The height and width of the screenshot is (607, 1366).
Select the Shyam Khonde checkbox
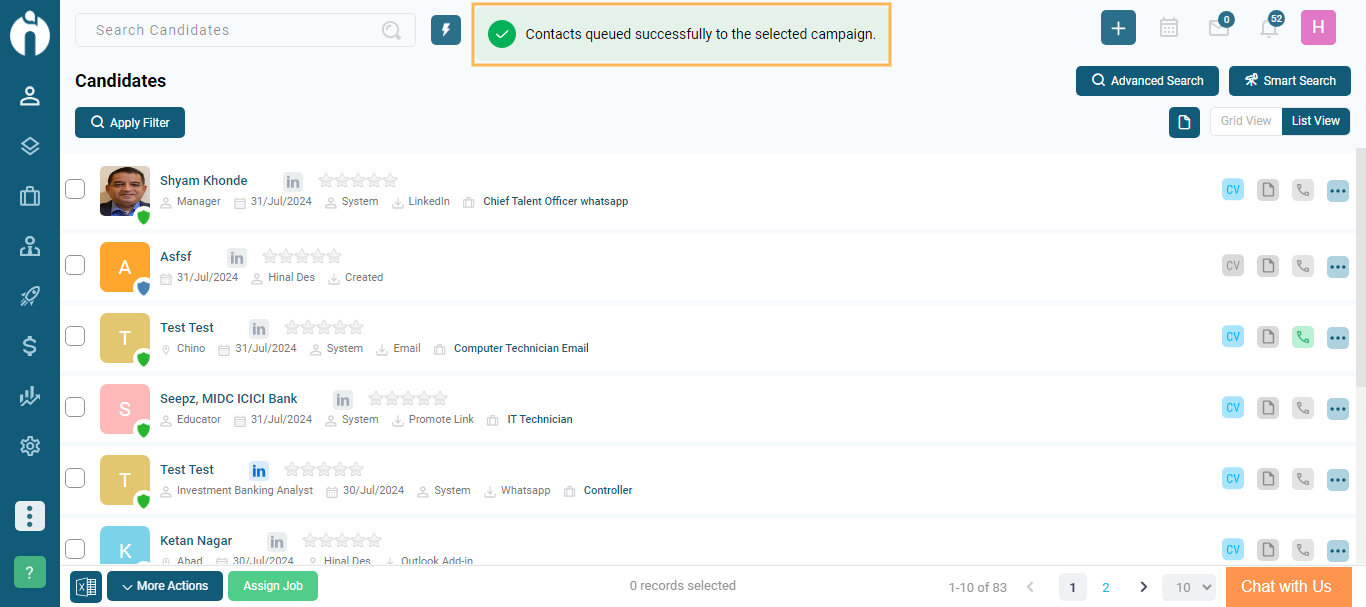75,189
